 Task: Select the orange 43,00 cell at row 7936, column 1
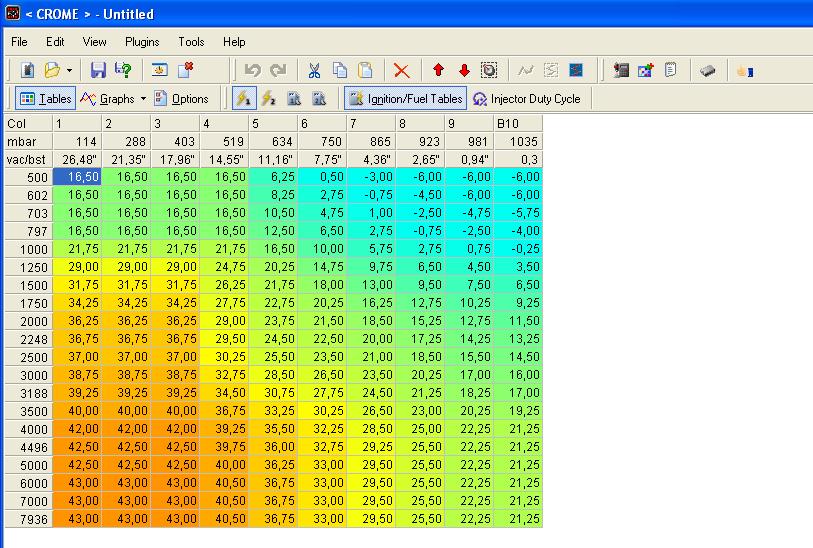[x=77, y=519]
